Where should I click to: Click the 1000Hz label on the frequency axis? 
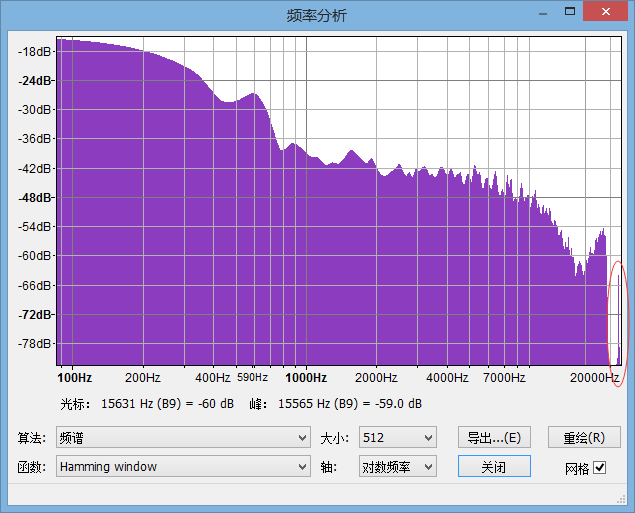pos(306,378)
